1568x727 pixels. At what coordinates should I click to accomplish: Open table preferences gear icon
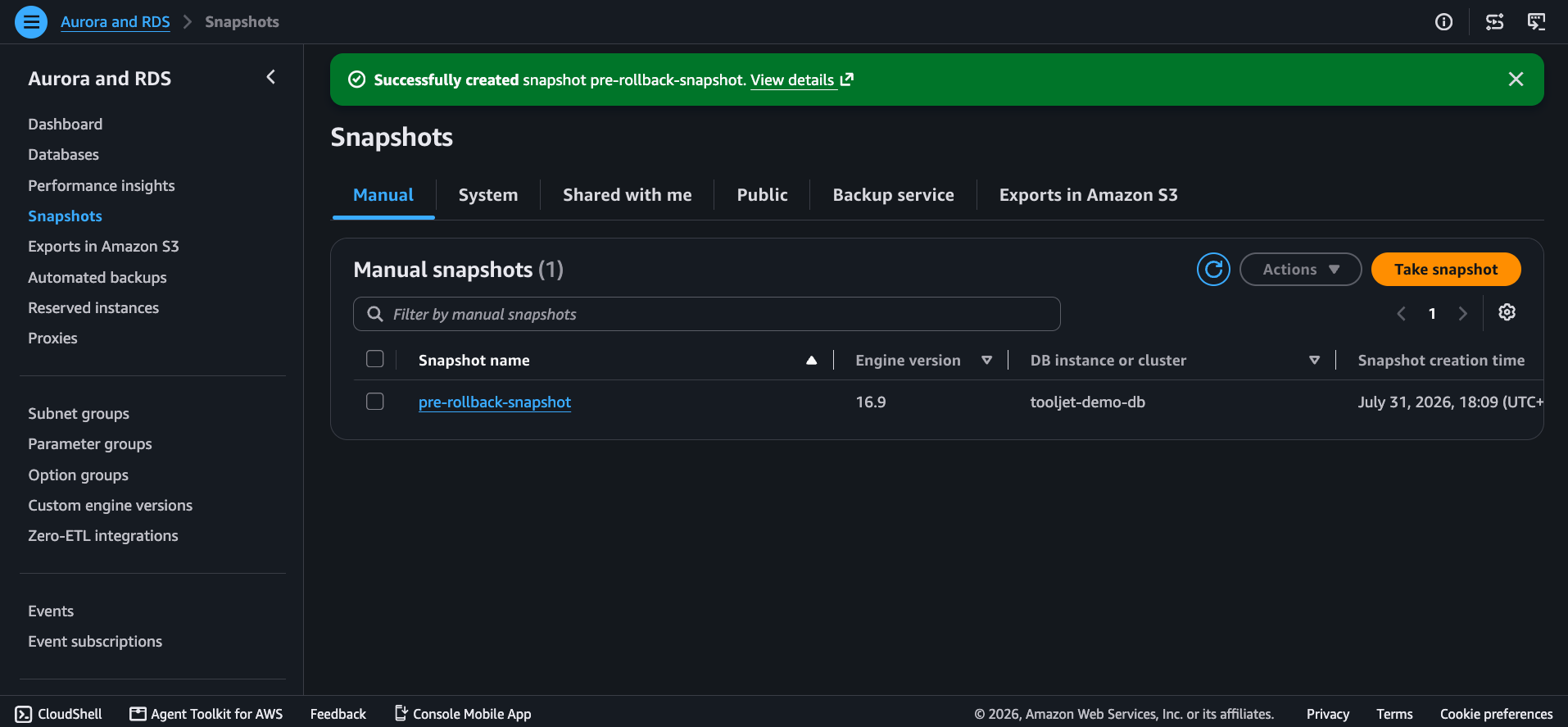pos(1507,312)
